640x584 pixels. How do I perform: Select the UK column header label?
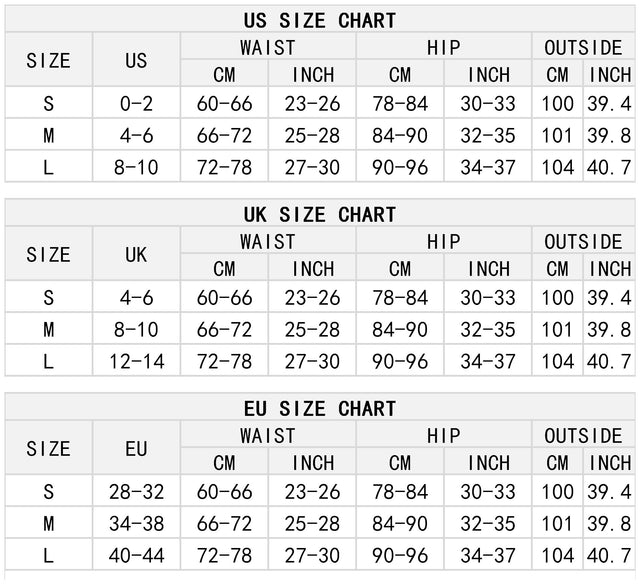point(136,255)
